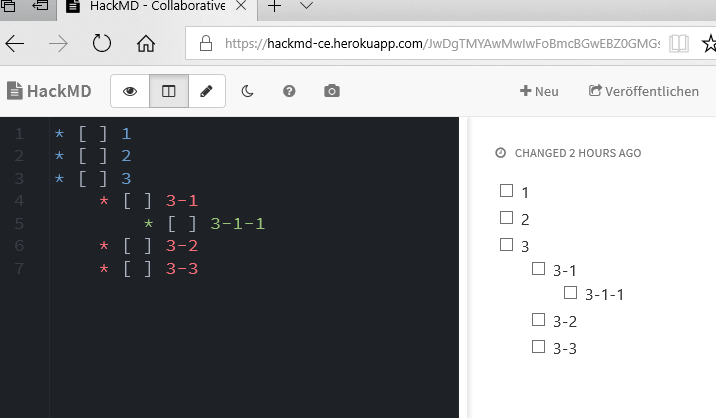Click preview label '3-1-1'
The width and height of the screenshot is (716, 418).
coord(604,295)
